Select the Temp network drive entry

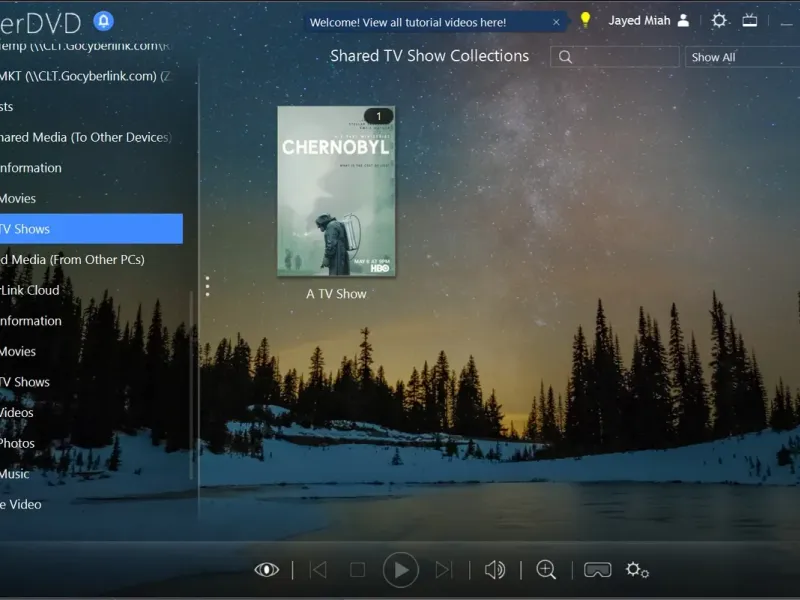pos(86,46)
